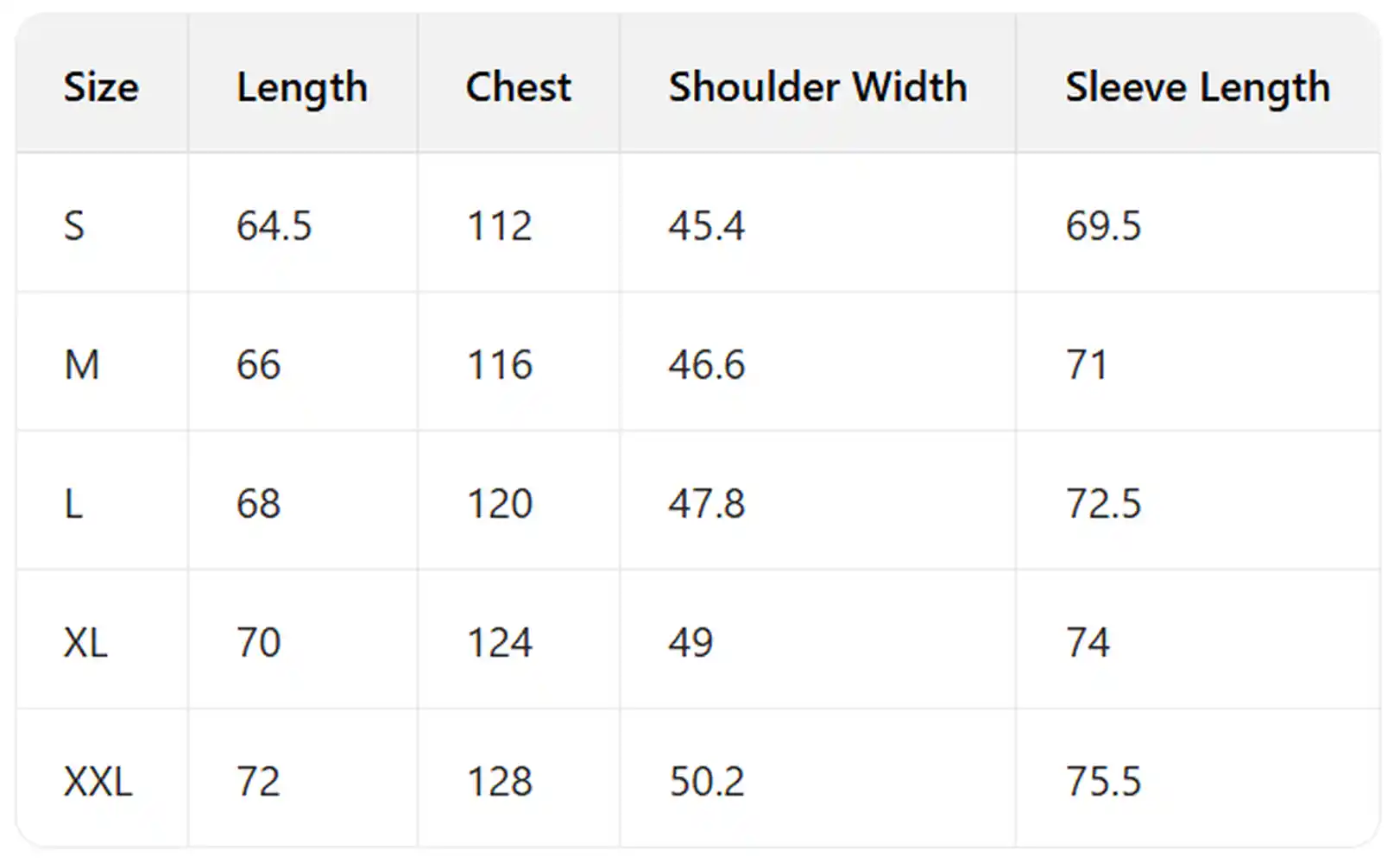
Task: Select the L size row label
Action: pos(74,504)
